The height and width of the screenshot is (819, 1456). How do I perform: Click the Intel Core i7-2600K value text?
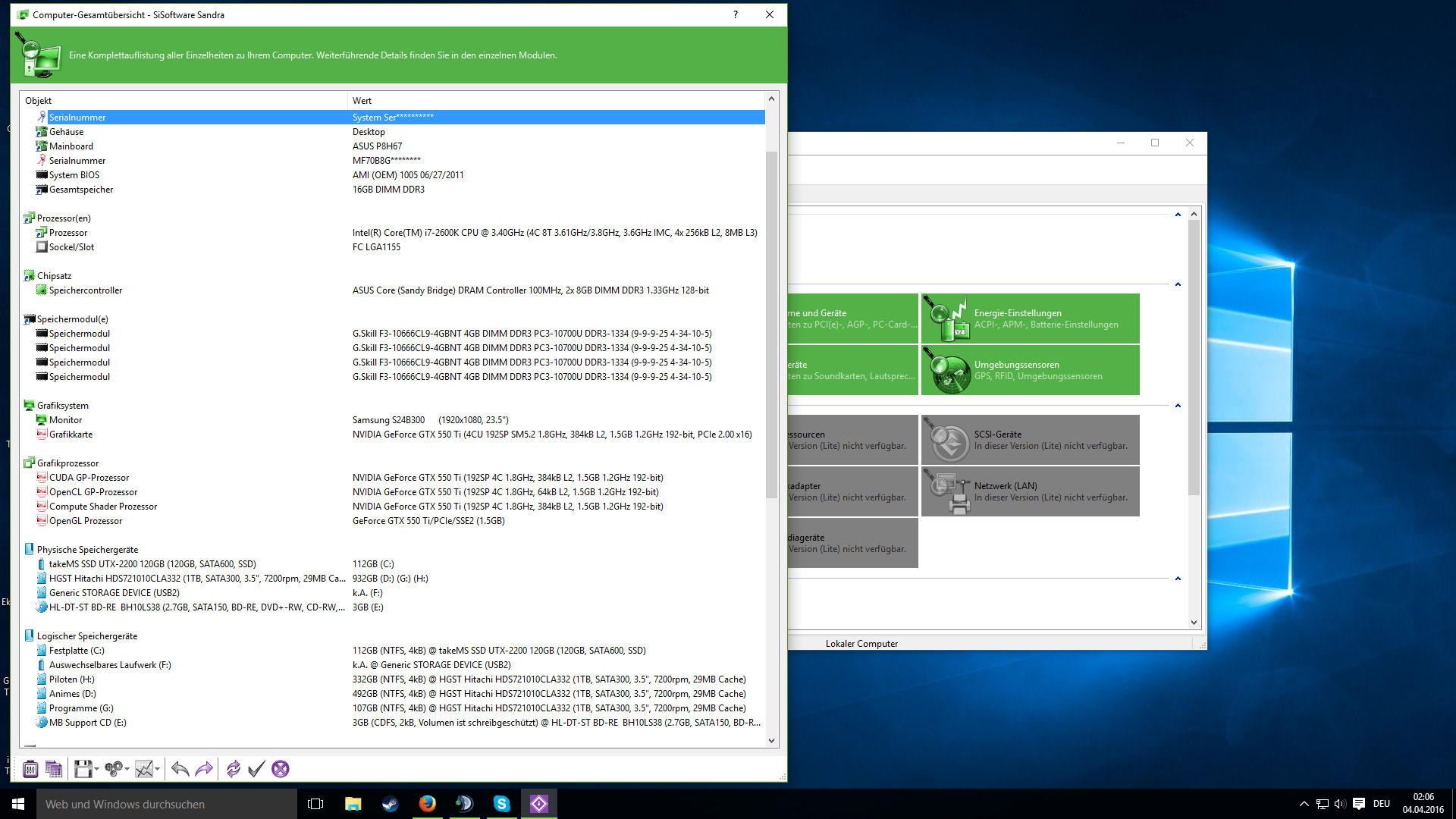pyautogui.click(x=555, y=233)
